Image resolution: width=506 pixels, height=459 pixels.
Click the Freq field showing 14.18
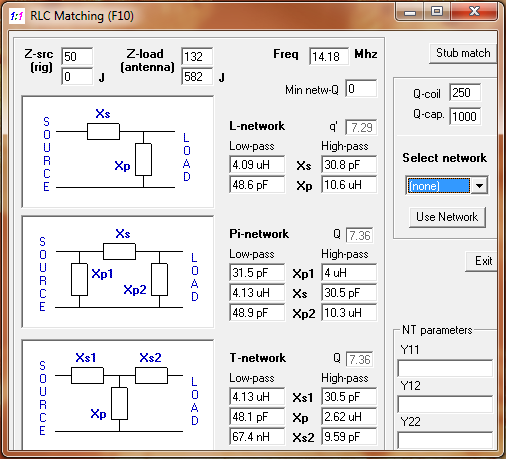click(x=329, y=56)
